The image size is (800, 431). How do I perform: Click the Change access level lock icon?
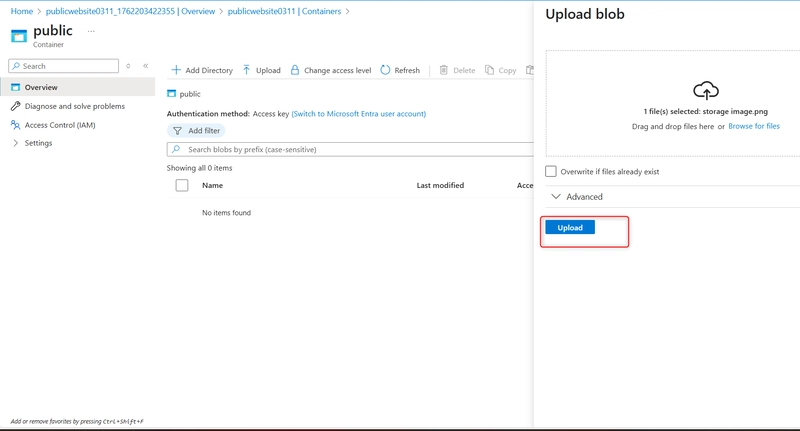[294, 71]
